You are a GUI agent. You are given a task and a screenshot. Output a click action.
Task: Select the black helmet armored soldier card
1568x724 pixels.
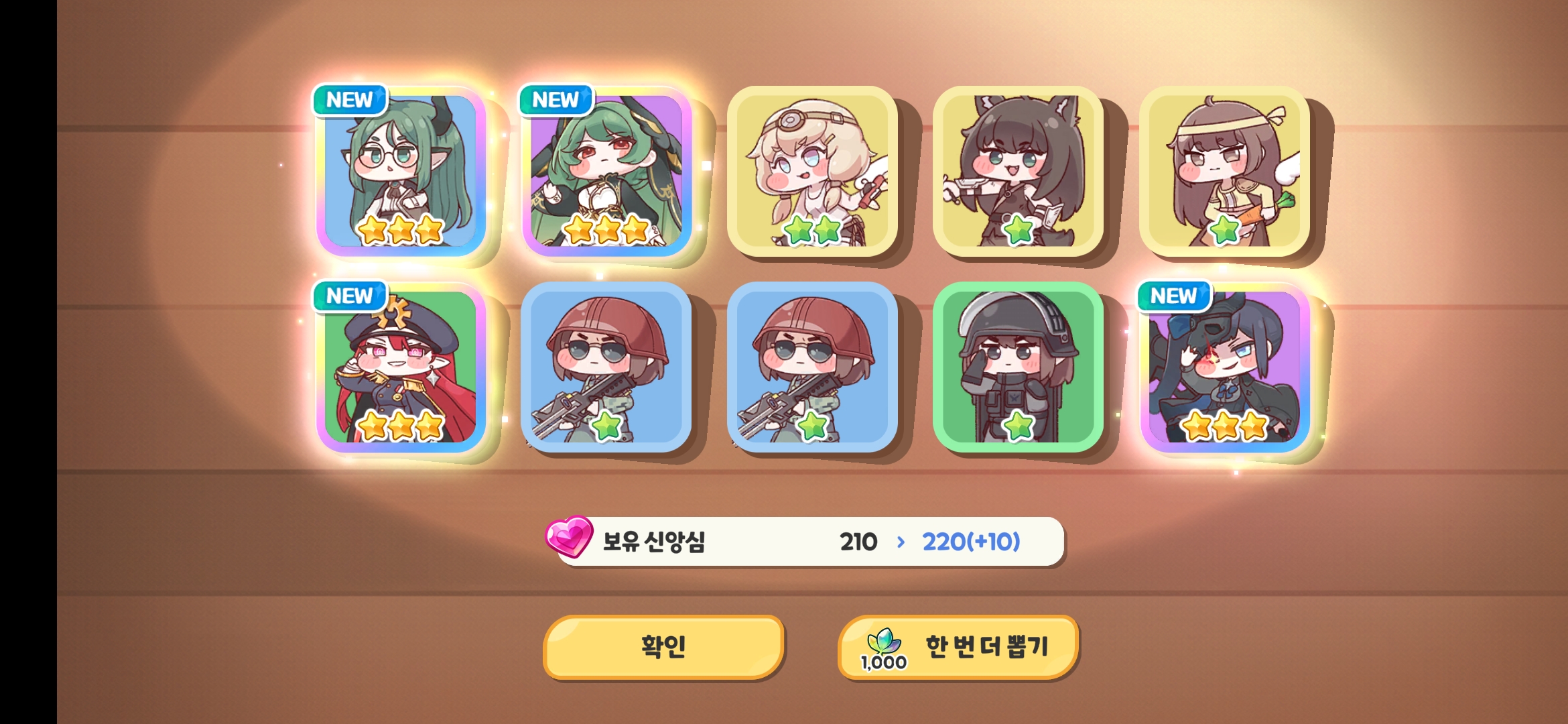click(1018, 367)
